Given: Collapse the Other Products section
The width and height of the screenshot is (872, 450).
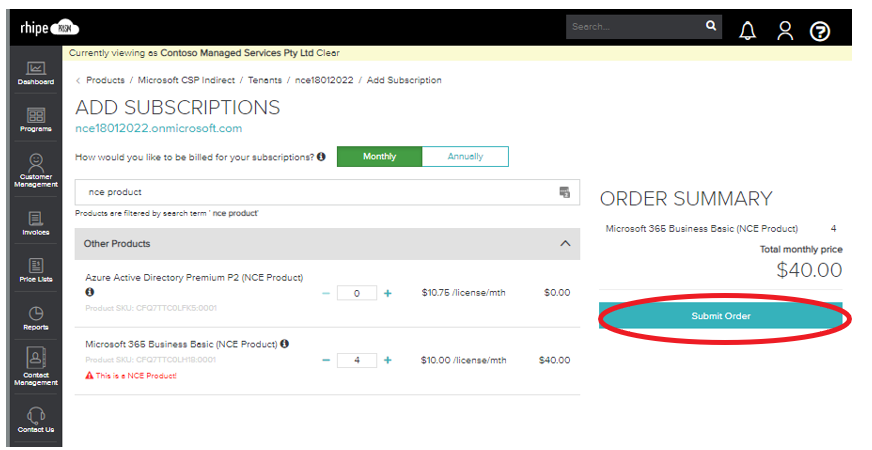Looking at the screenshot, I should coord(565,244).
